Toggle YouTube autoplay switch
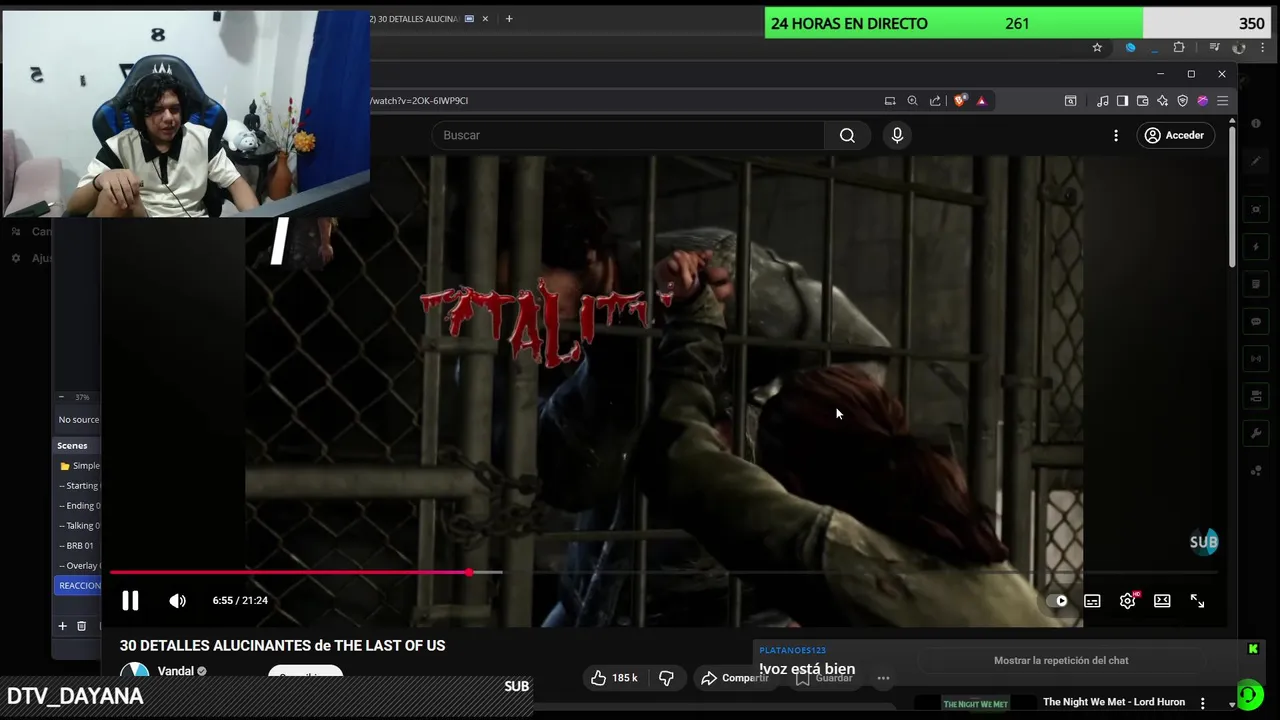 [1058, 601]
